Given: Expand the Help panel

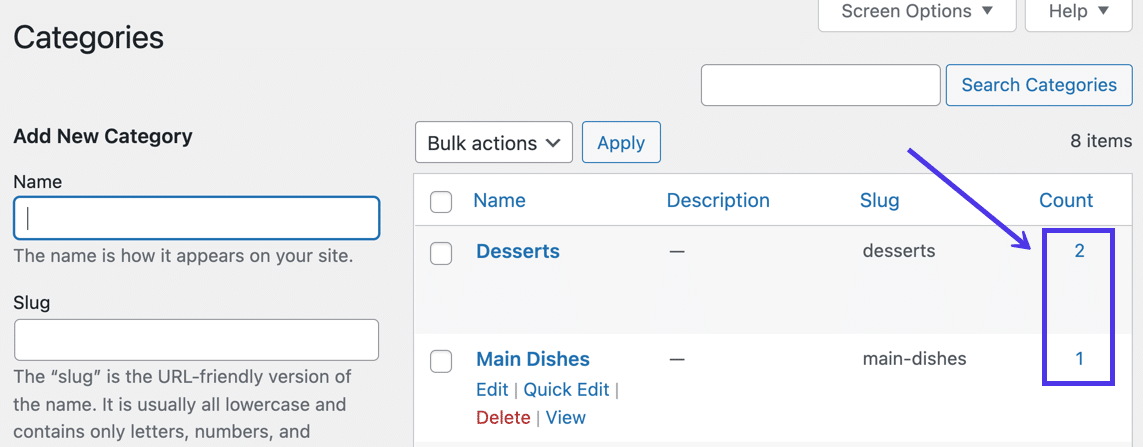Looking at the screenshot, I should tap(1078, 12).
